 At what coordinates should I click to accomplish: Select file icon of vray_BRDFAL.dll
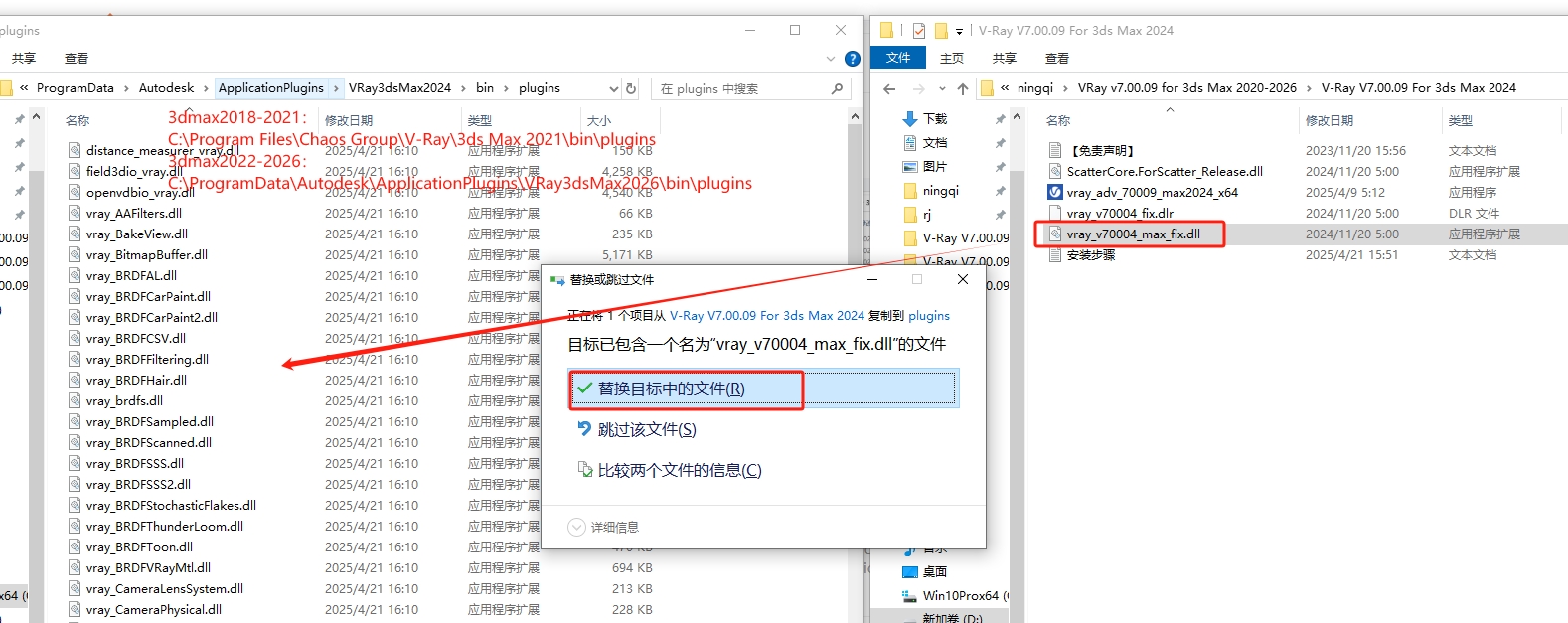pos(75,275)
